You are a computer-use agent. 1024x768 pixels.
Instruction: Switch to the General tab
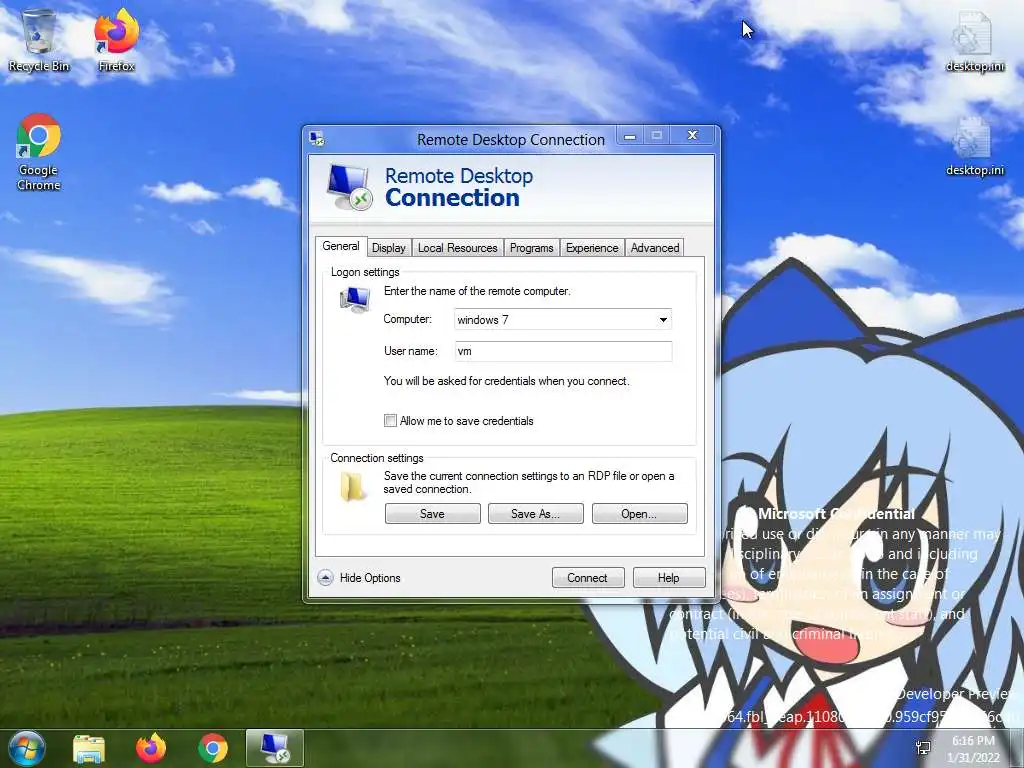(341, 246)
